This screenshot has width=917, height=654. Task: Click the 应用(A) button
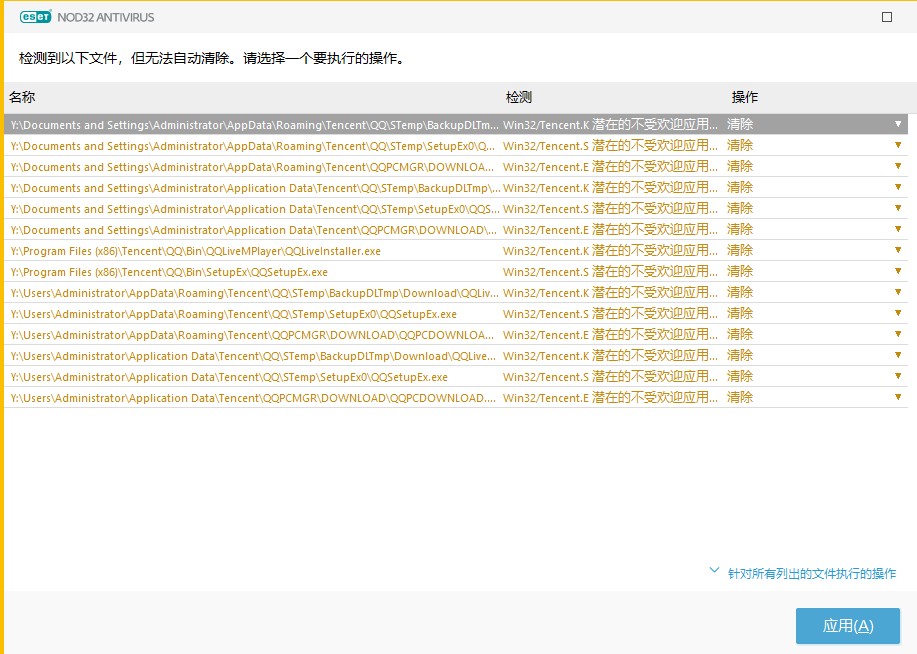point(847,626)
